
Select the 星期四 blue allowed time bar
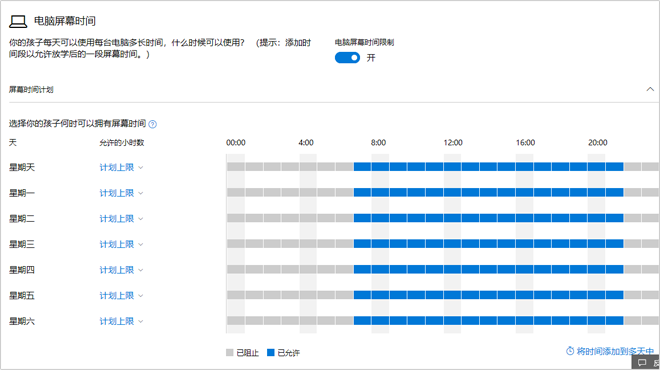pos(488,269)
